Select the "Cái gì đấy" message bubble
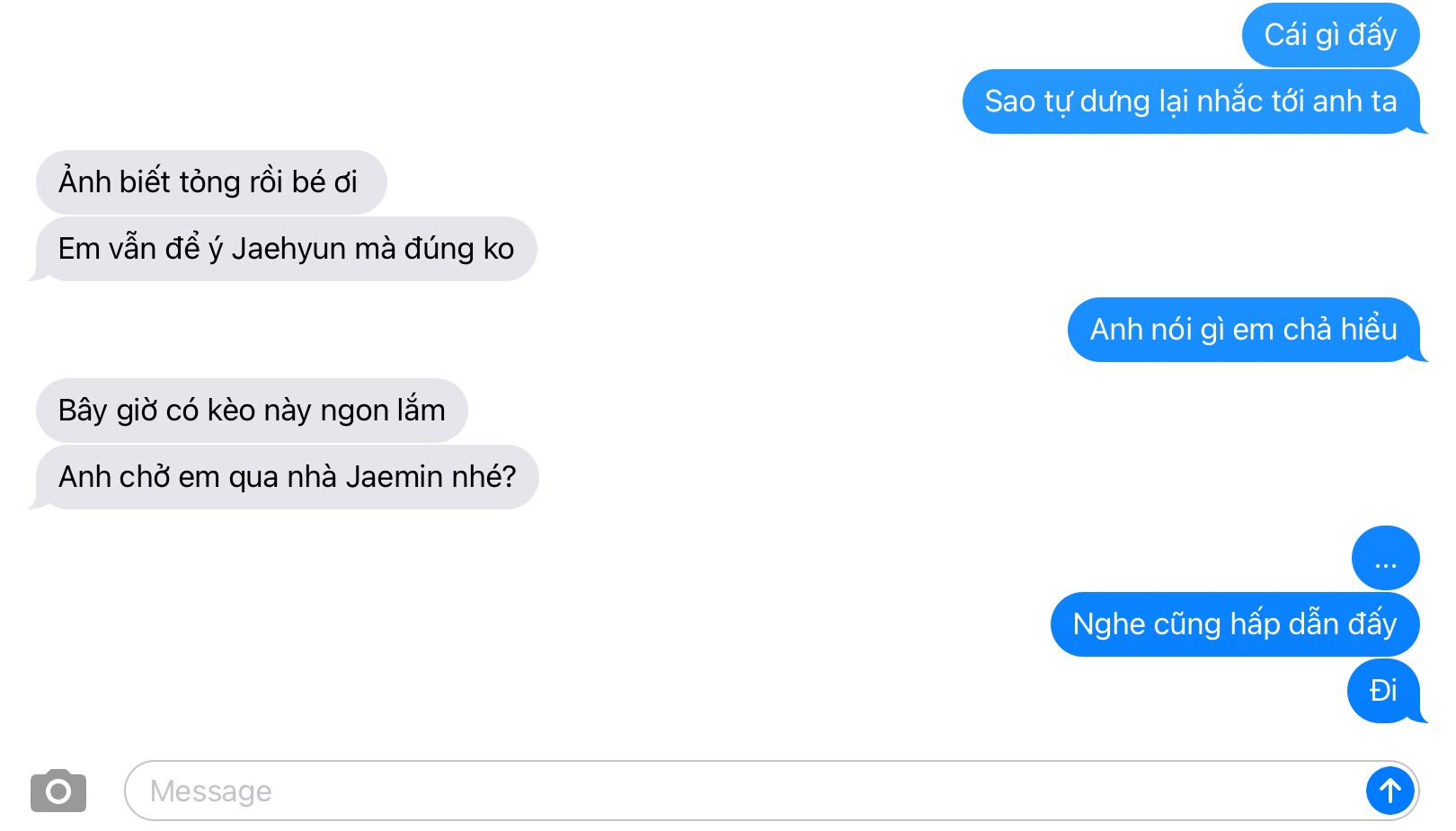This screenshot has height=831, width=1456. click(x=1330, y=35)
